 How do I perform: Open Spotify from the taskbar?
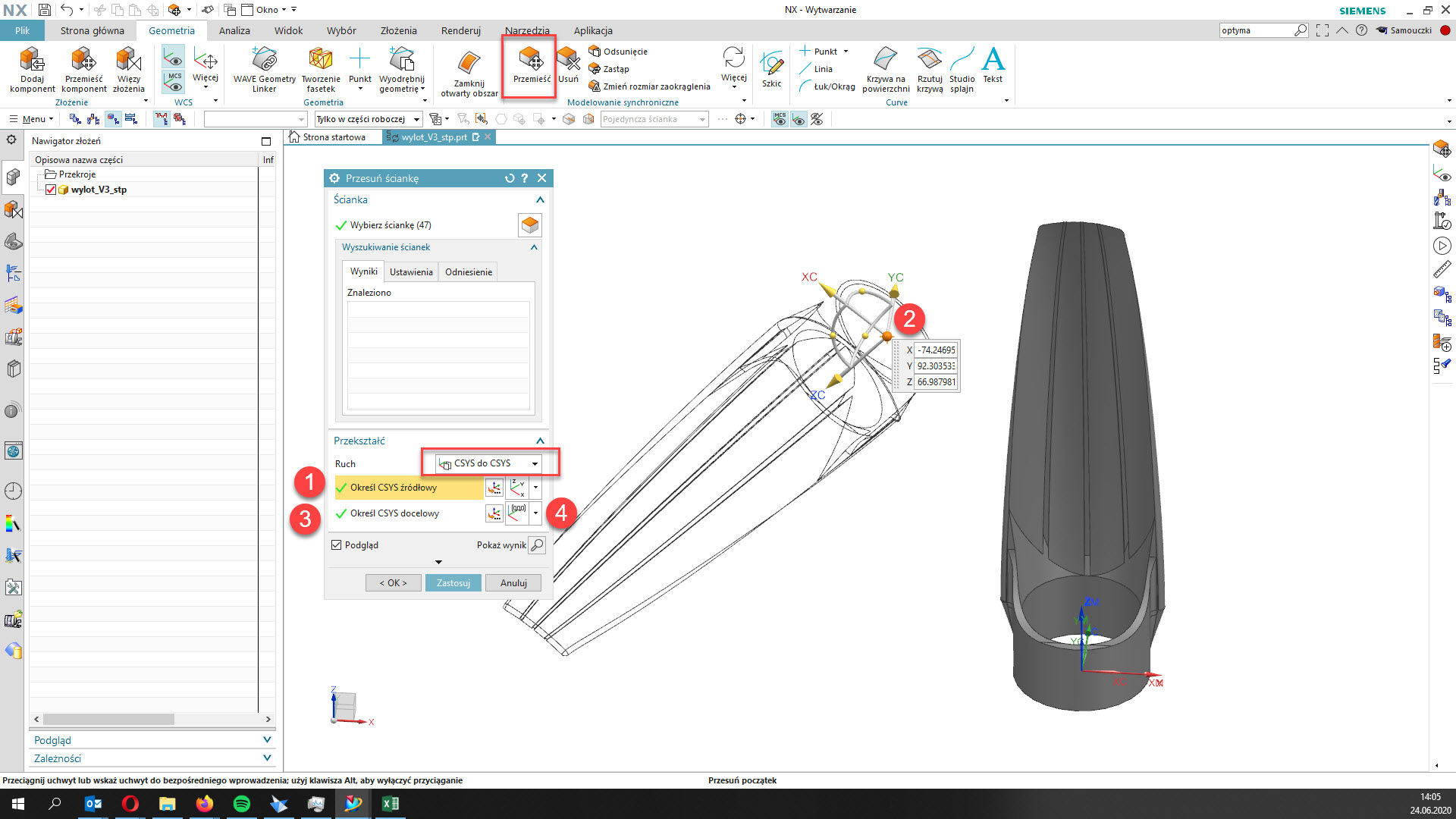click(x=242, y=804)
